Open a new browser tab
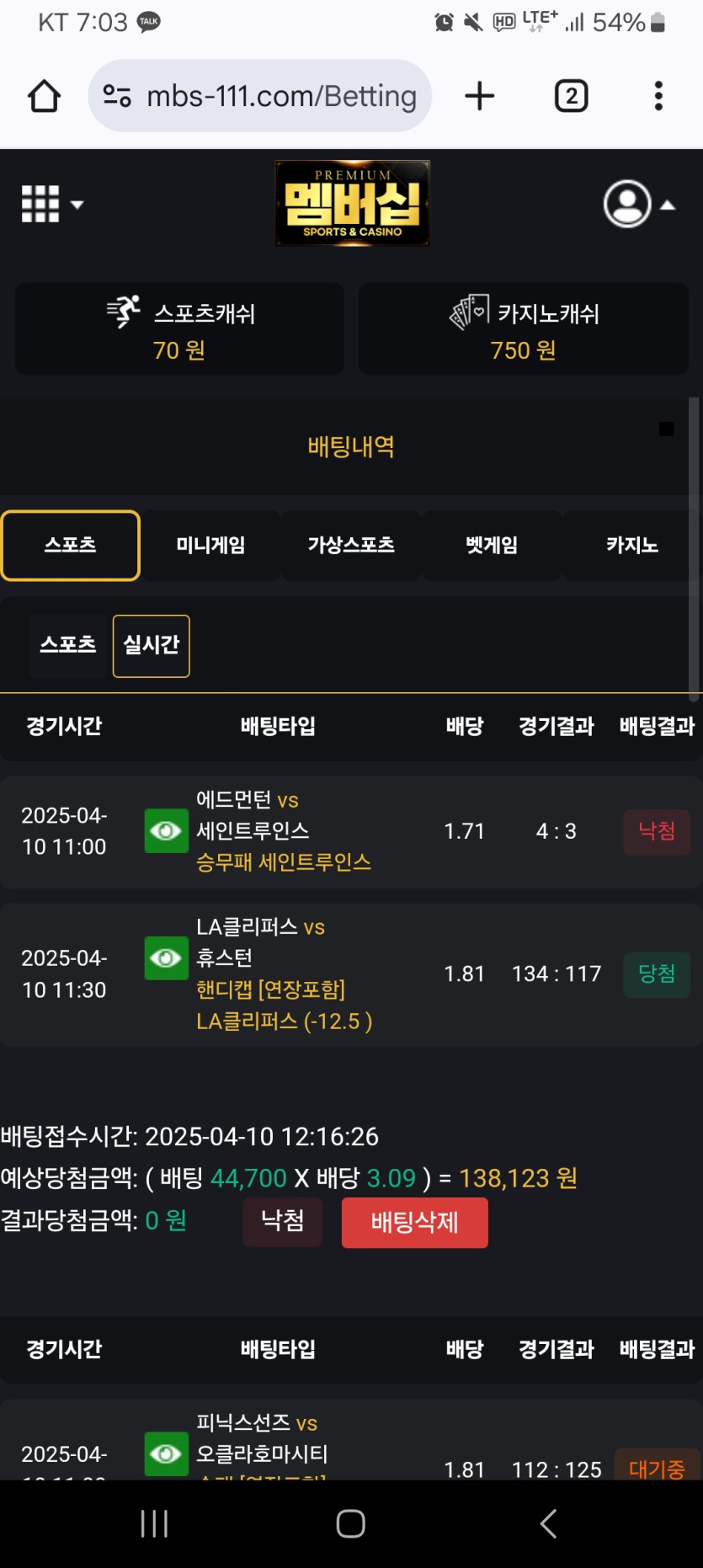This screenshot has height=1568, width=703. (480, 96)
